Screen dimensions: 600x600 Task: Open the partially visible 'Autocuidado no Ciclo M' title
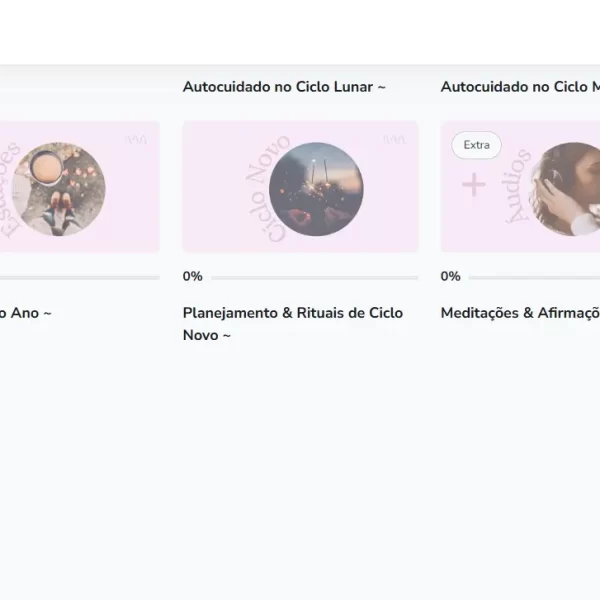coord(520,87)
